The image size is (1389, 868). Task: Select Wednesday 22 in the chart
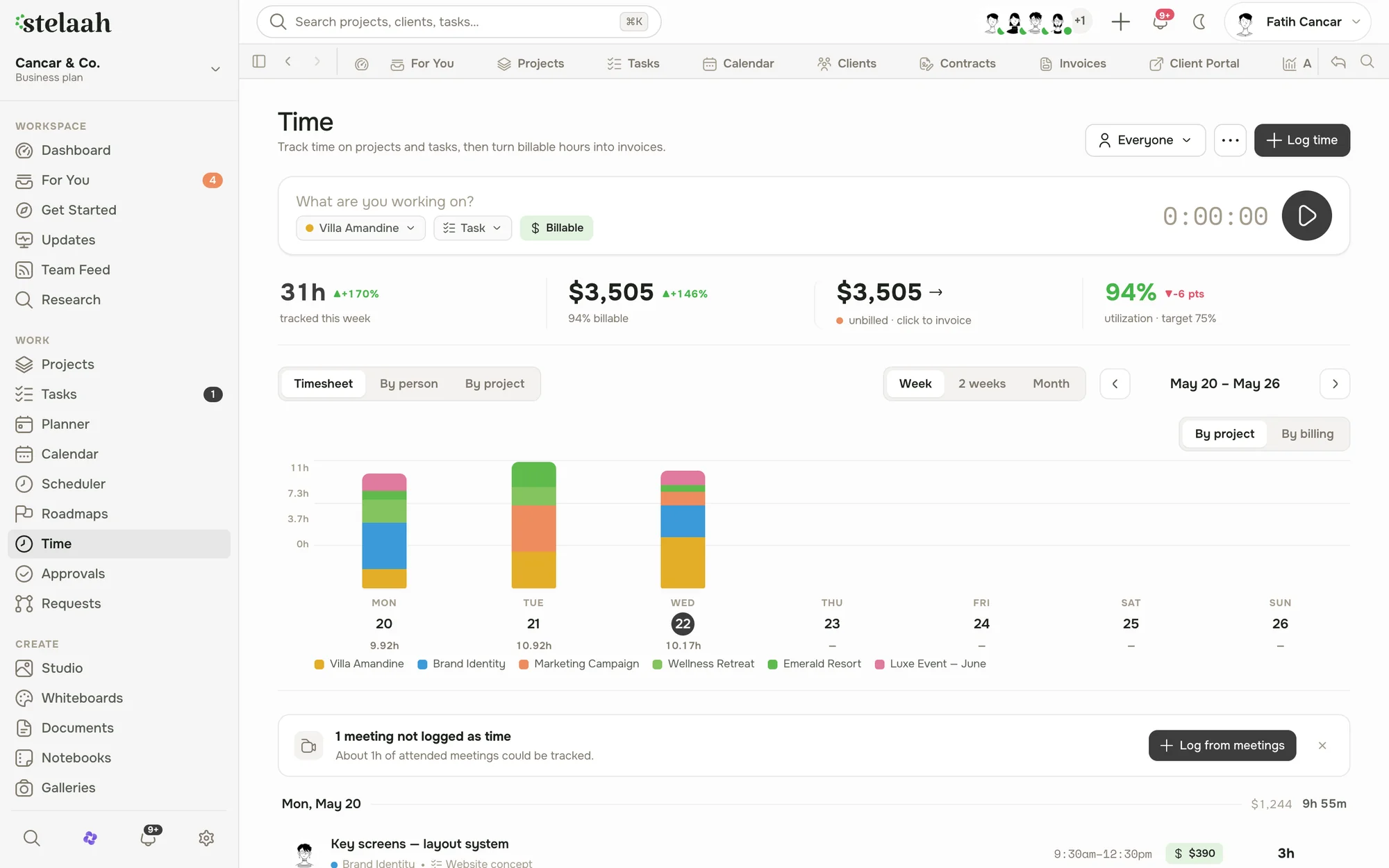click(x=683, y=624)
